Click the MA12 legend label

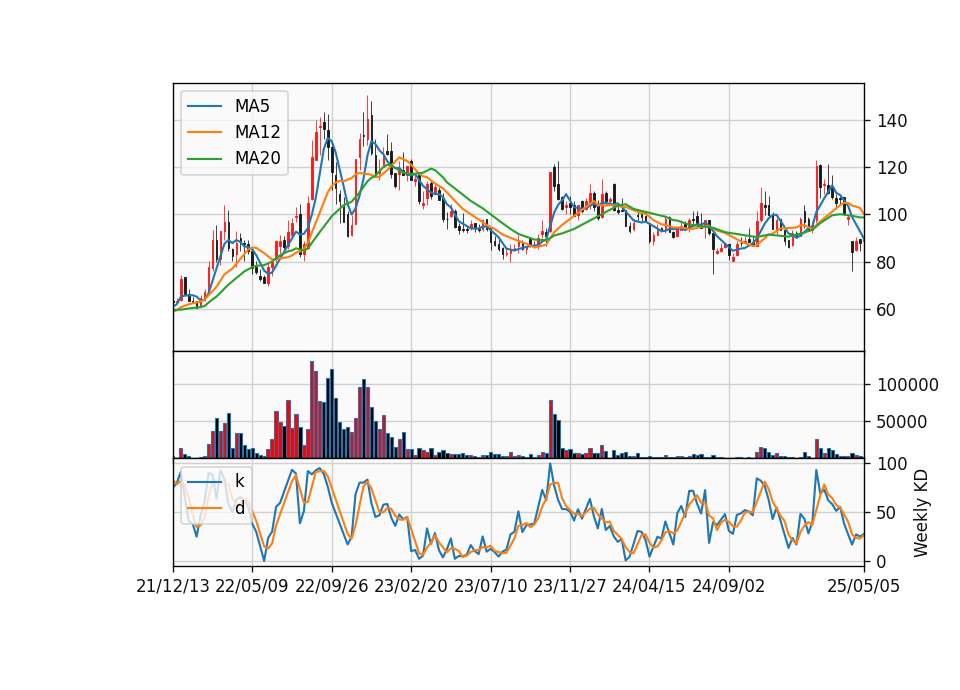point(257,132)
